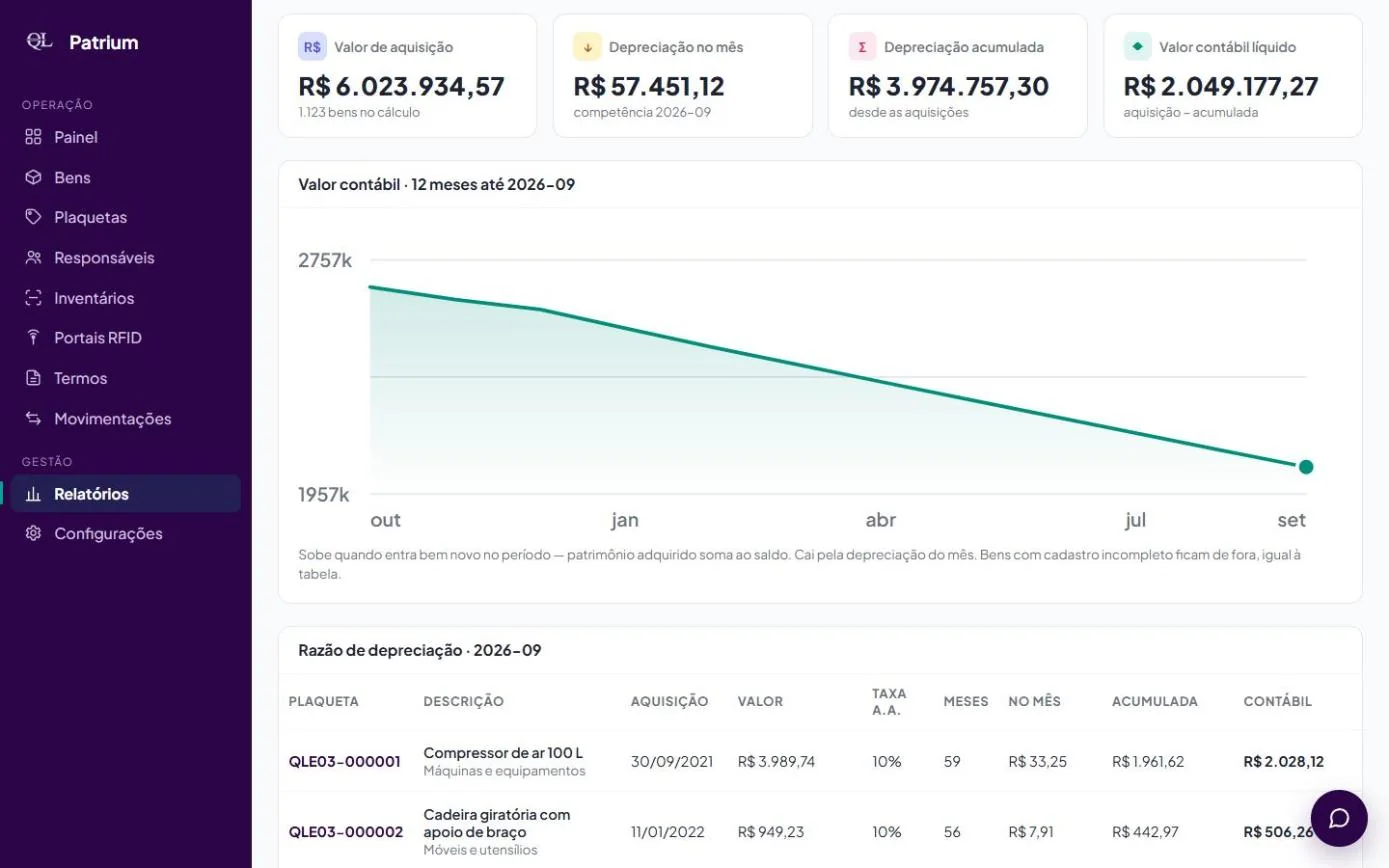The image size is (1389, 868).
Task: Click the CONTÁBIL column header
Action: [1277, 701]
